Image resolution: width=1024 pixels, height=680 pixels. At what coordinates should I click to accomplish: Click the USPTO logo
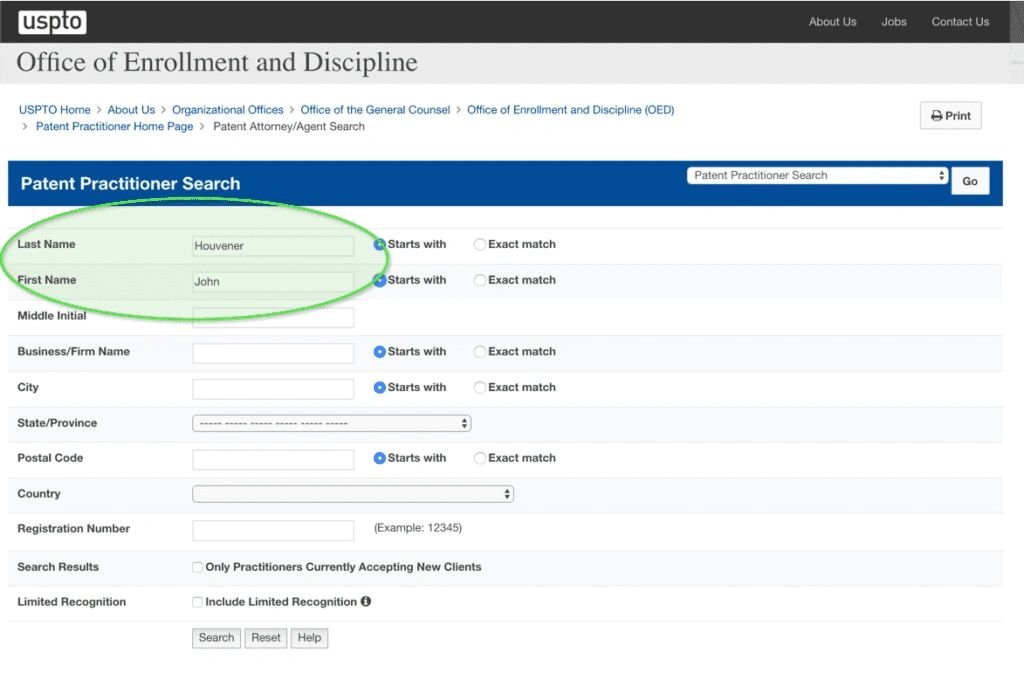[x=52, y=22]
